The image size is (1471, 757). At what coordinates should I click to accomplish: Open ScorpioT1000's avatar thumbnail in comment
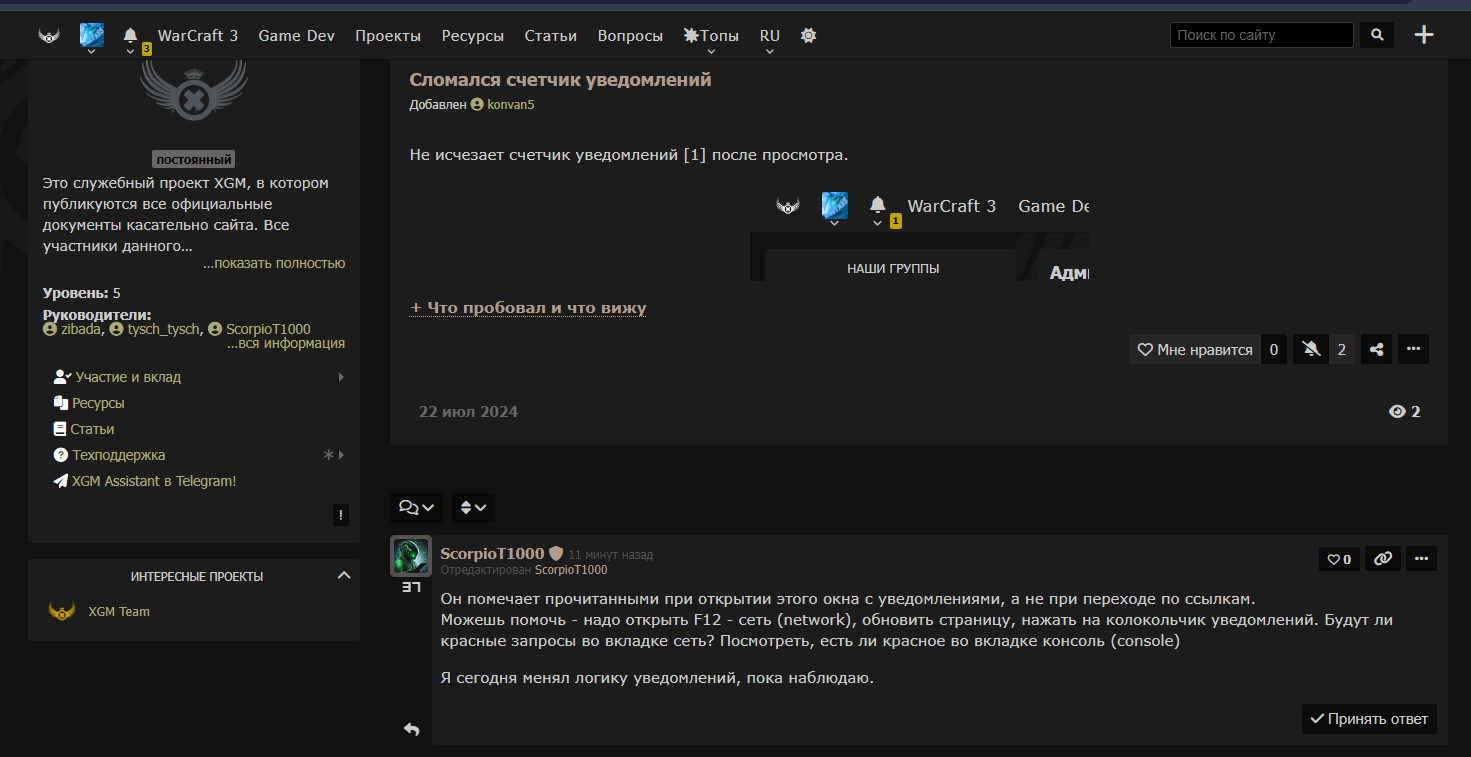pyautogui.click(x=410, y=556)
